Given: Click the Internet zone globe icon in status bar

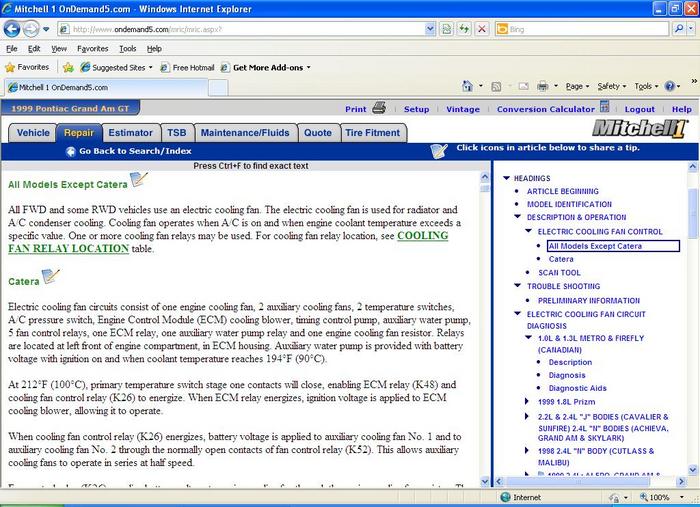Looking at the screenshot, I should [505, 497].
